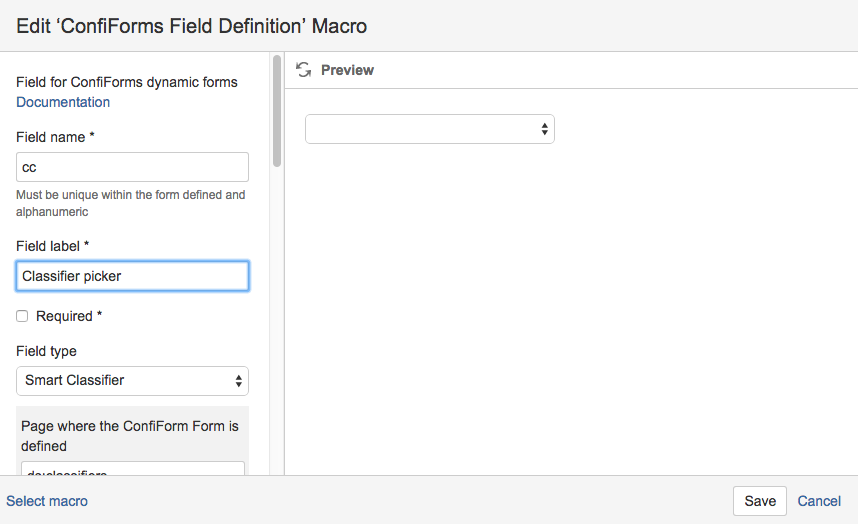This screenshot has width=858, height=524.
Task: Click the 'Field name *' label
Action: pyautogui.click(x=55, y=137)
